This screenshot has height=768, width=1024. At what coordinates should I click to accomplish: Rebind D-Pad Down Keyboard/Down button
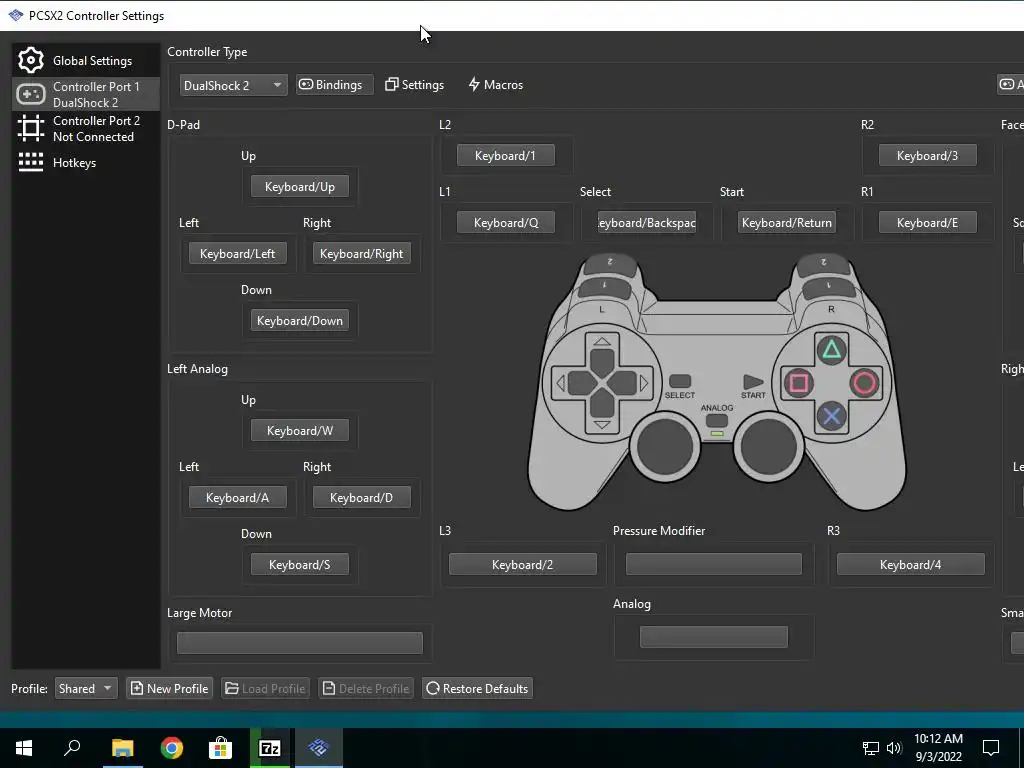(300, 320)
